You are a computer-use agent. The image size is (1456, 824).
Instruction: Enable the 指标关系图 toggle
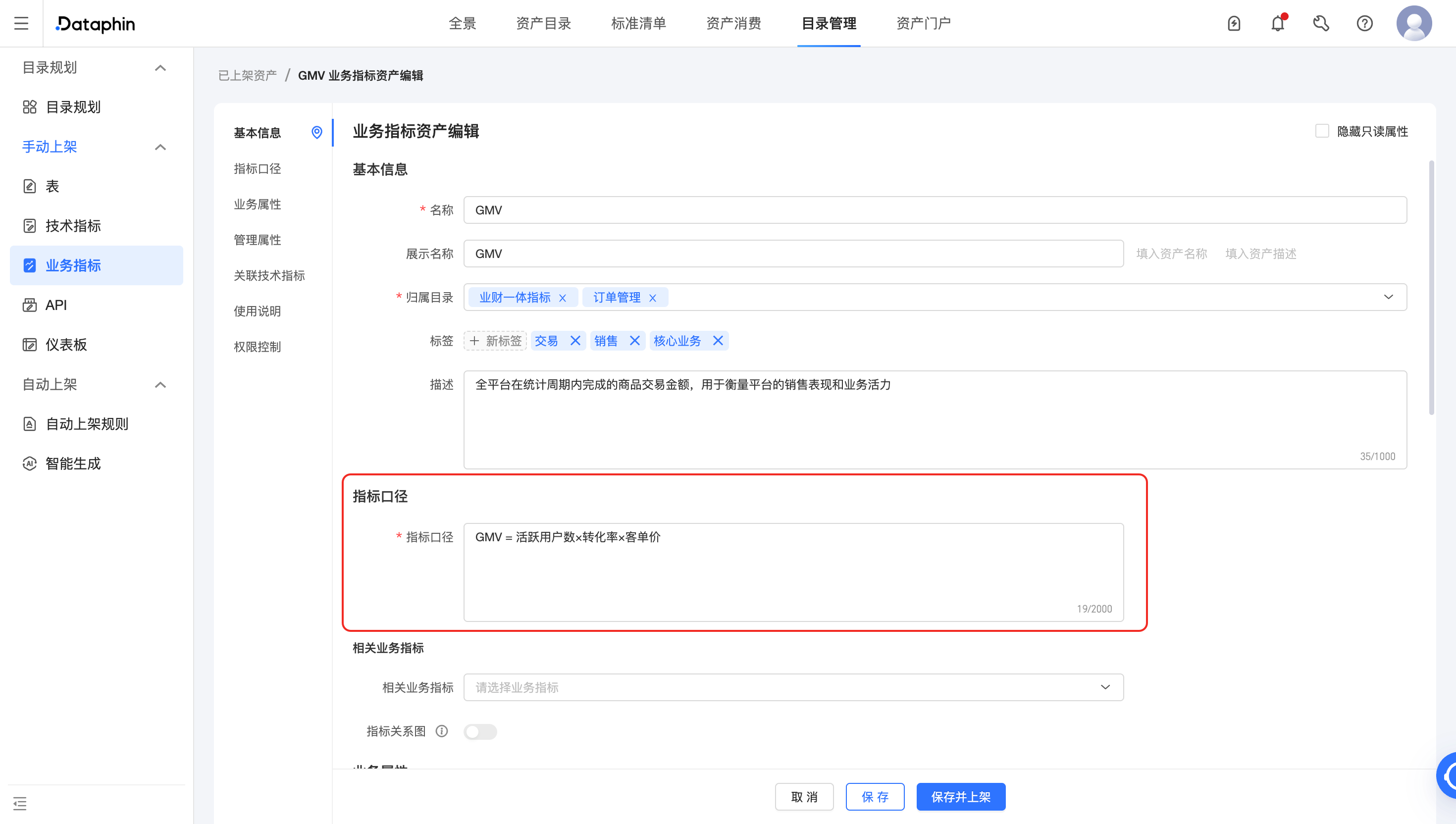[480, 731]
